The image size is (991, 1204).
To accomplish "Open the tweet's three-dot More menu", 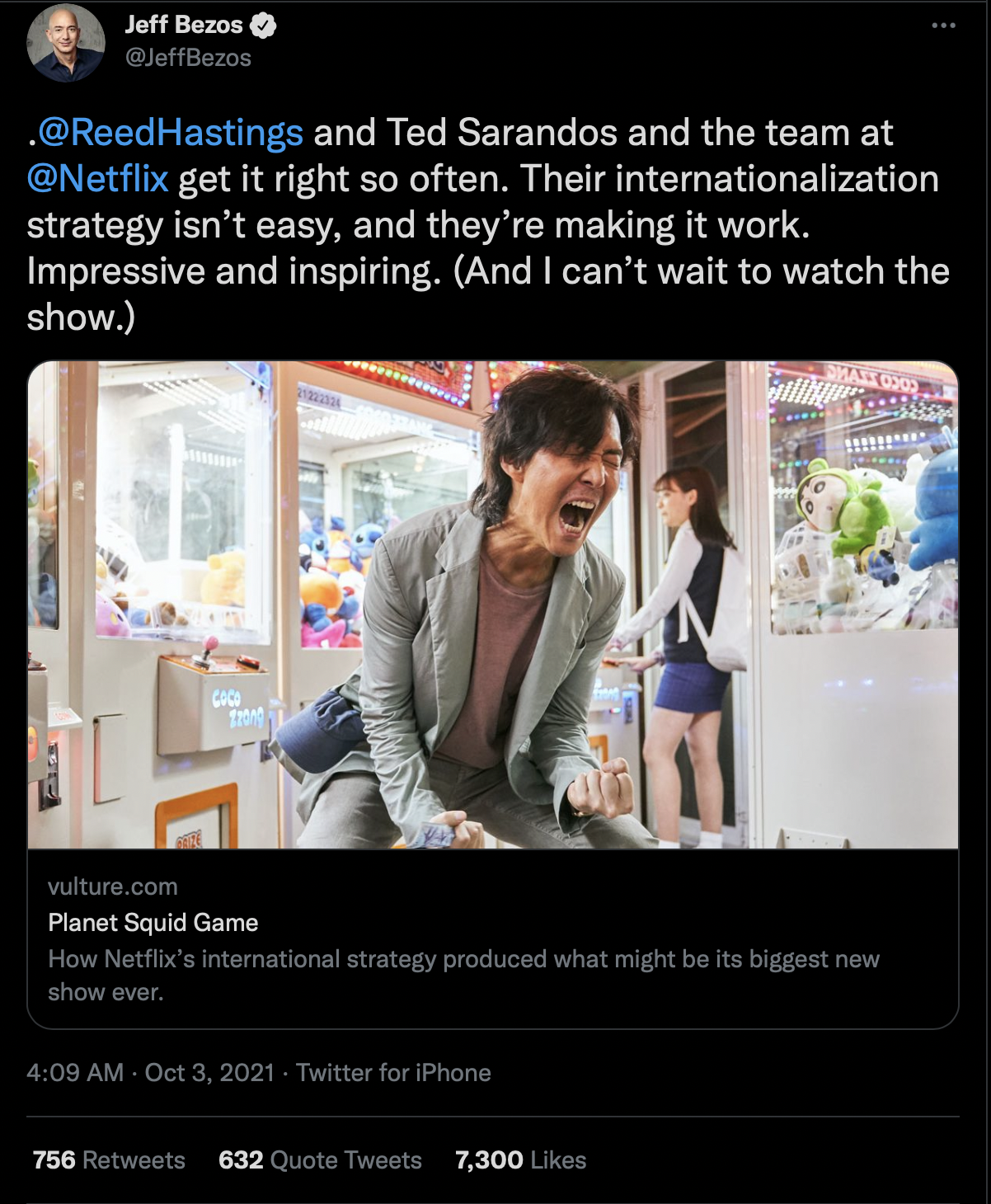I will (943, 26).
